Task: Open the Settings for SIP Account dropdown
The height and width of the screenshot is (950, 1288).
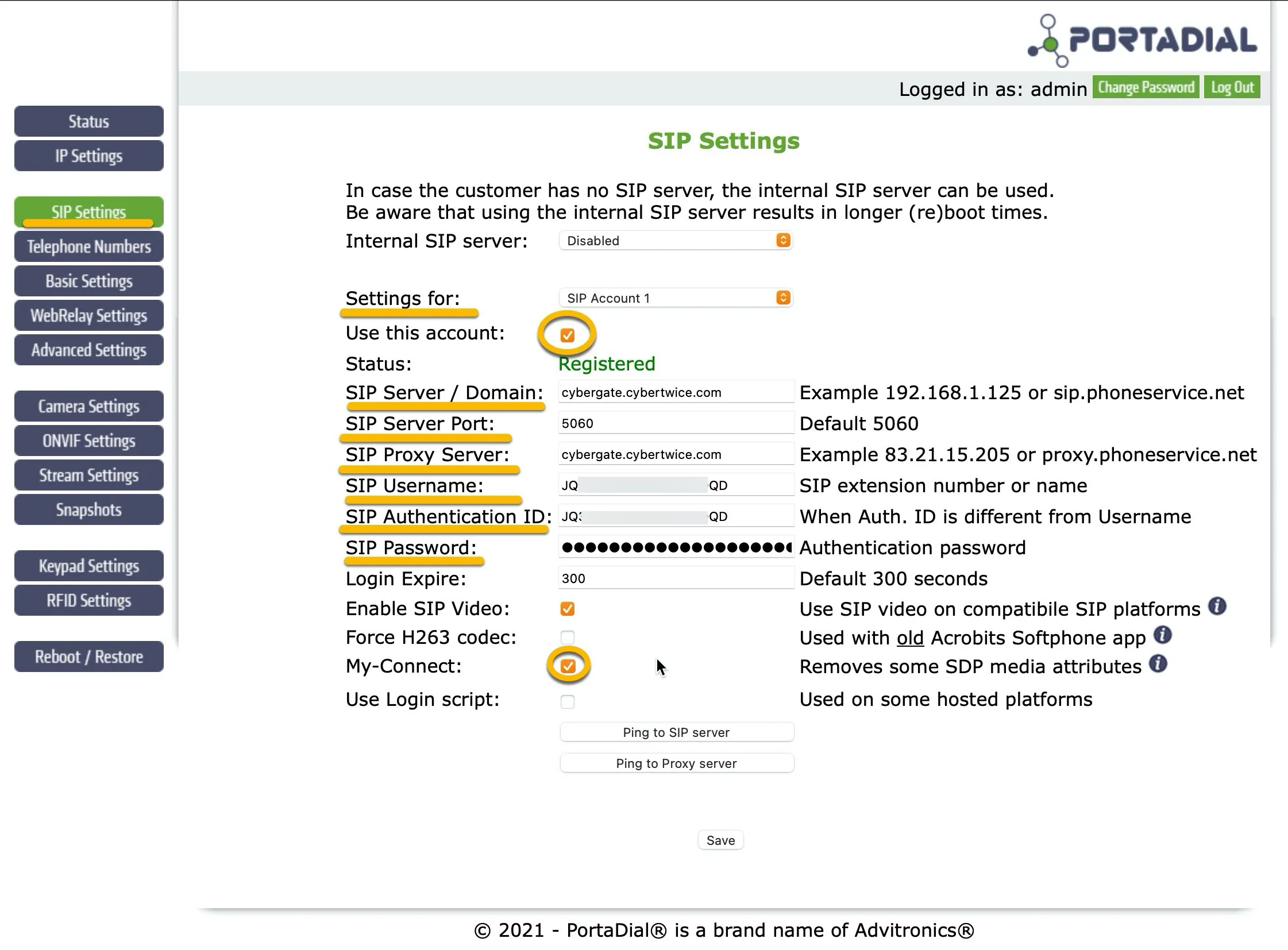Action: click(676, 298)
